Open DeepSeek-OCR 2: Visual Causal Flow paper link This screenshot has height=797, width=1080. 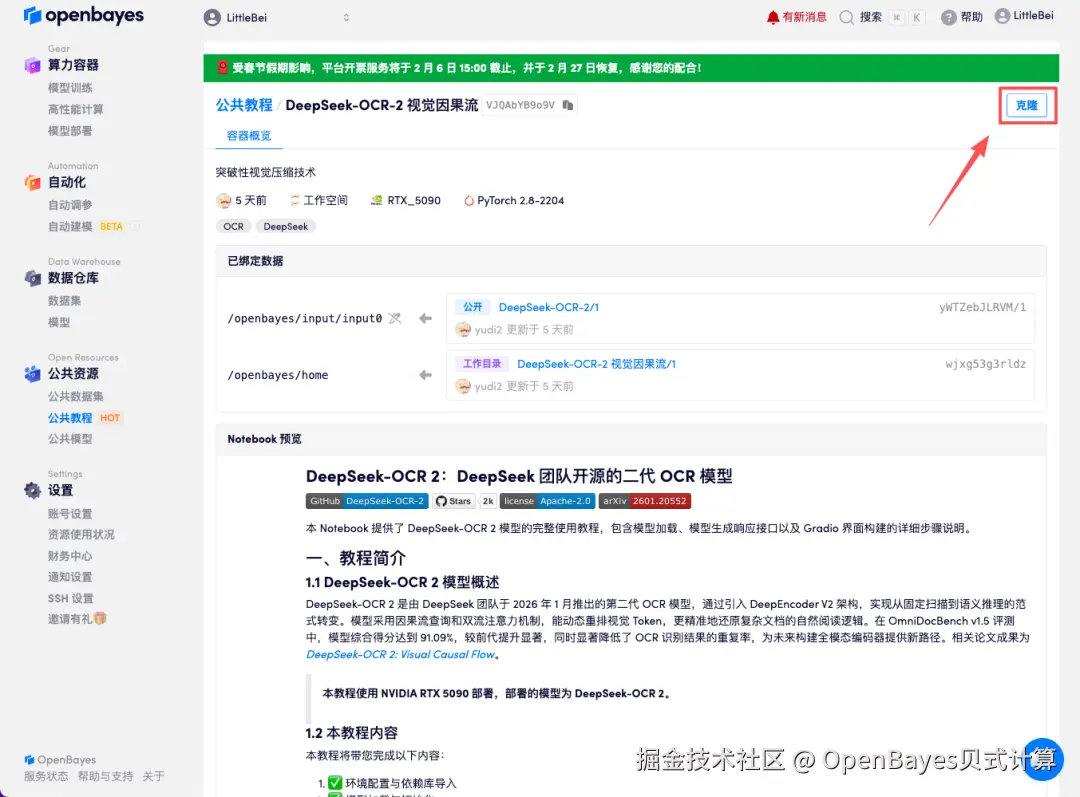coord(400,654)
